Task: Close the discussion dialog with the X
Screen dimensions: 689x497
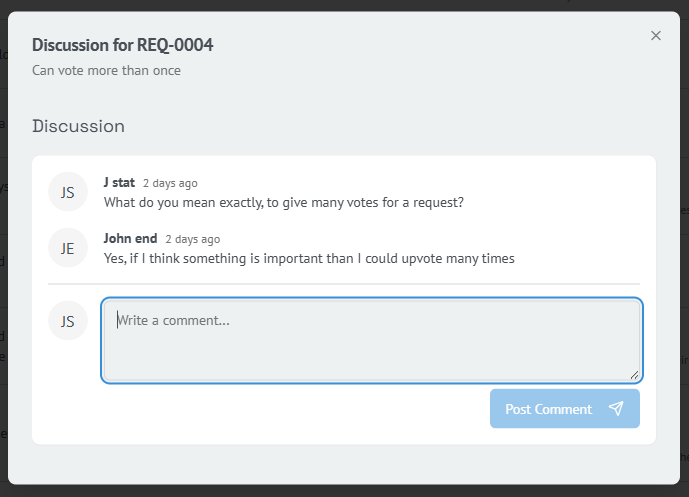Action: 656,36
